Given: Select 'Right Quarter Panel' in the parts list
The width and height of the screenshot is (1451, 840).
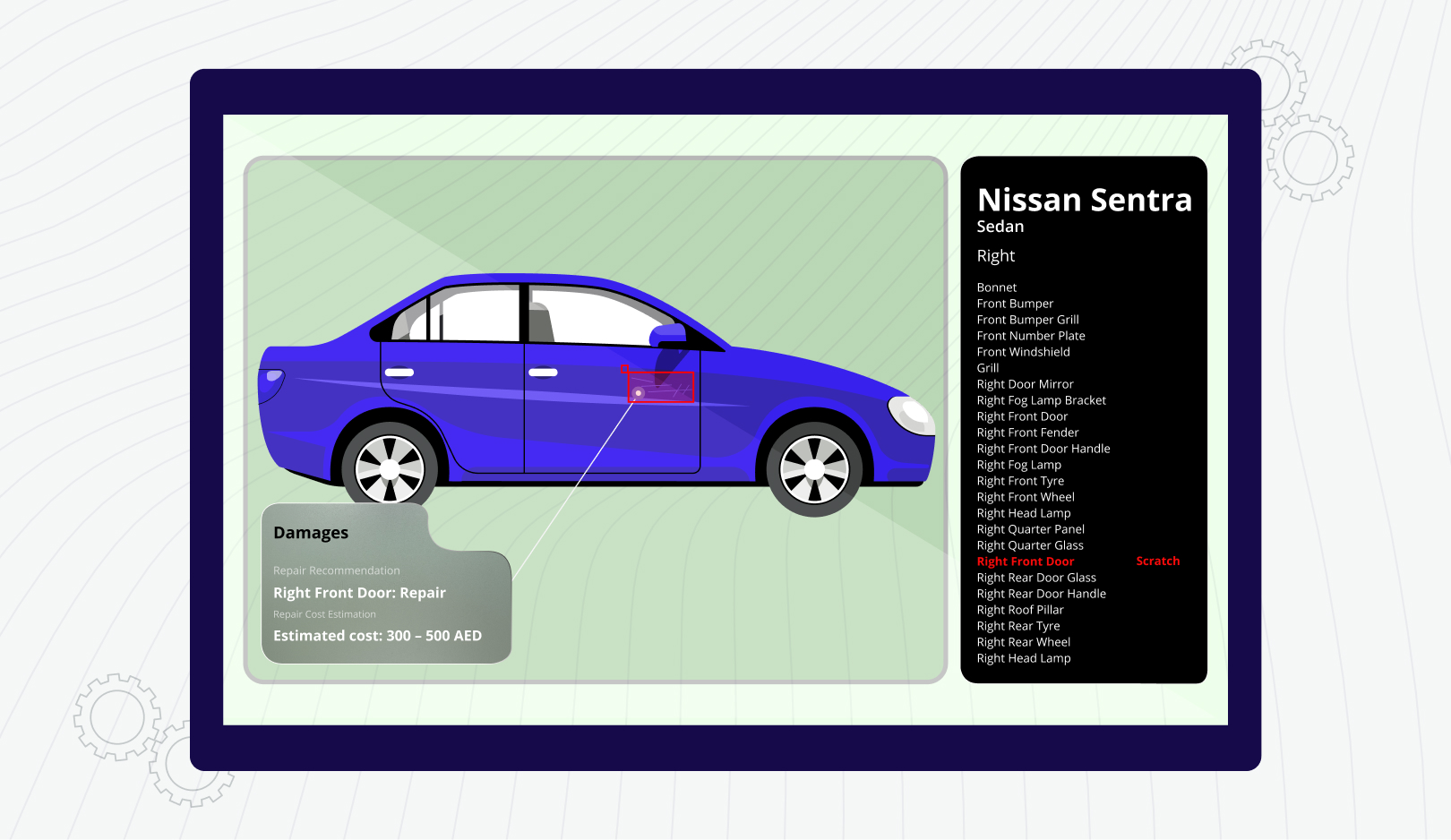Looking at the screenshot, I should point(1030,529).
